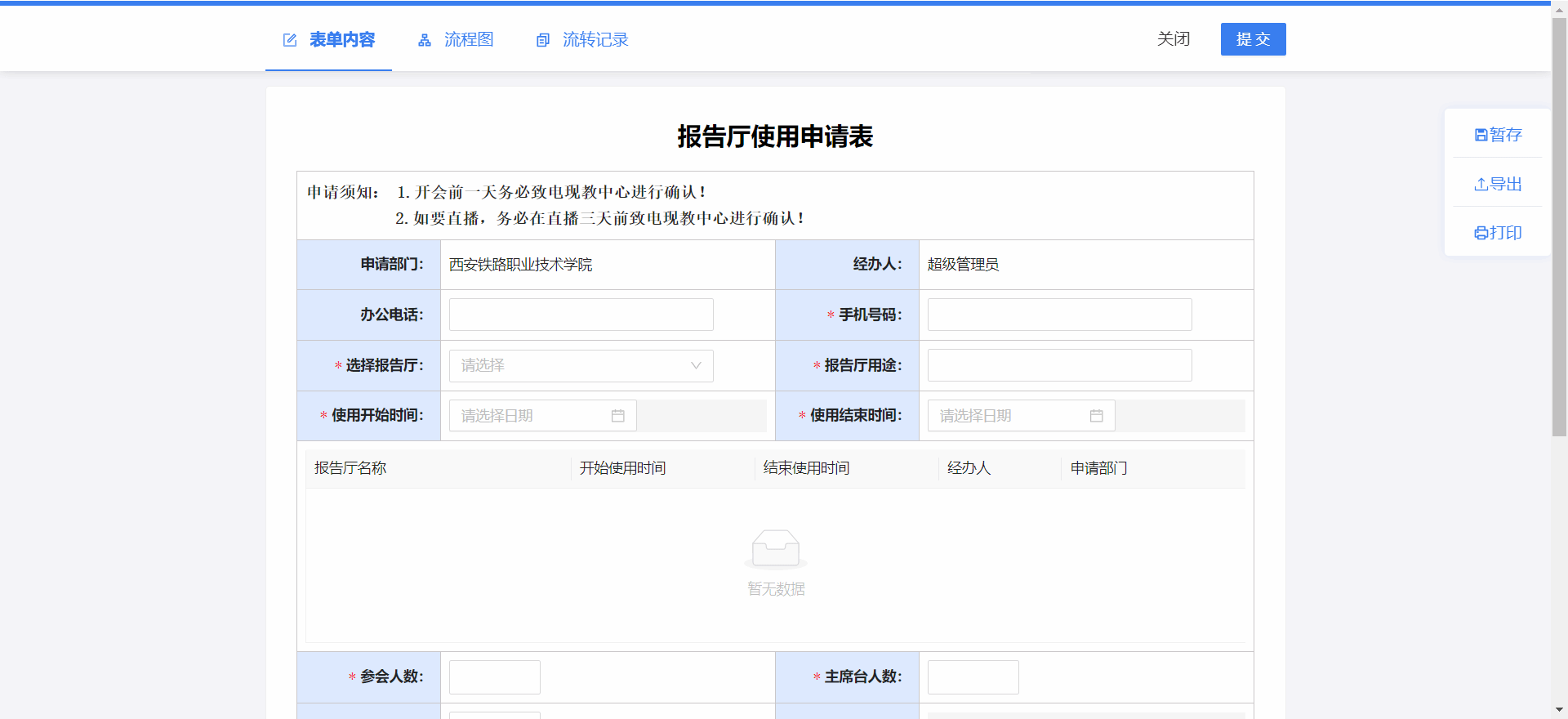
Task: Click the 关闭 button
Action: tap(1174, 39)
